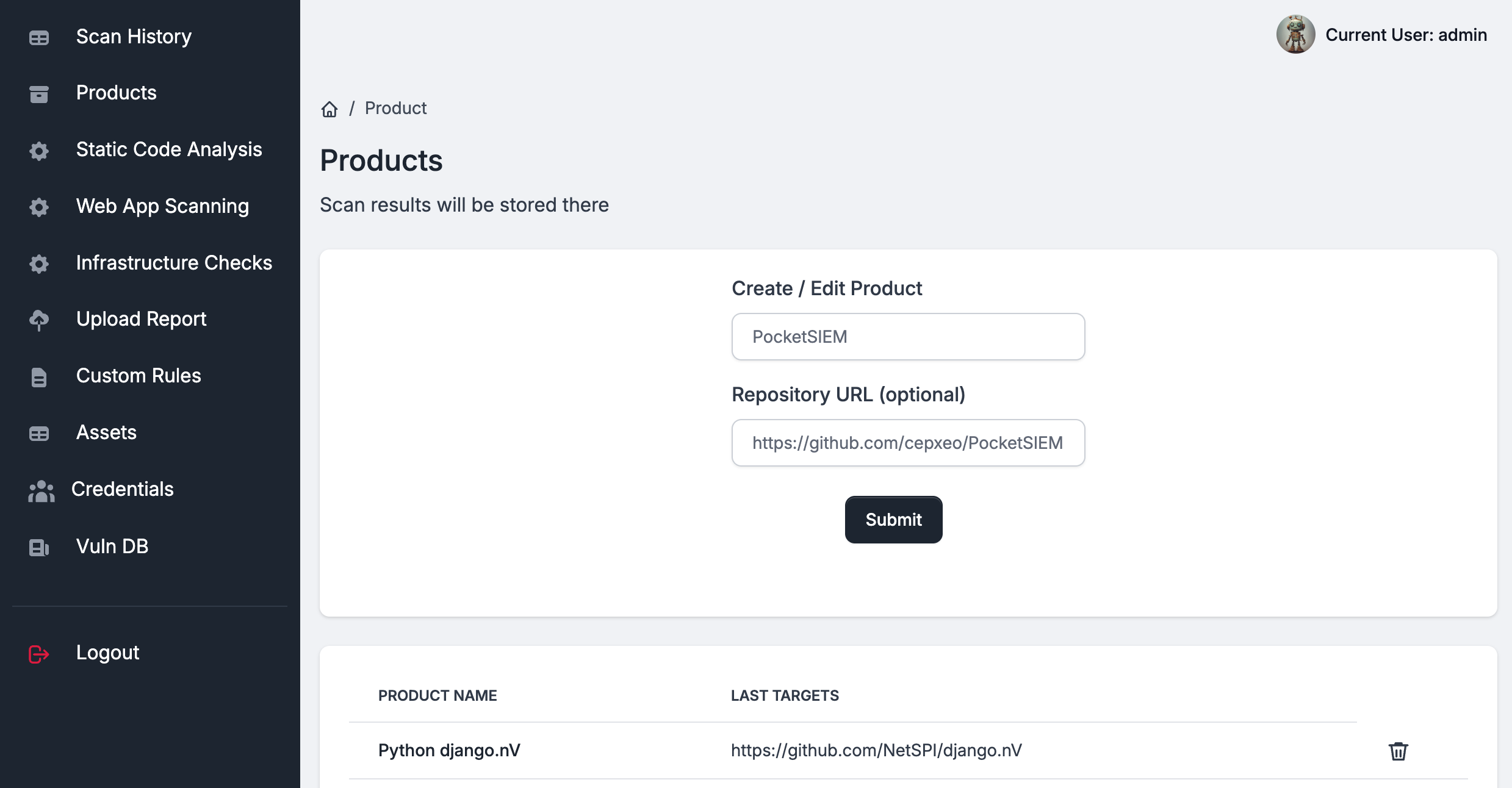Click the django.nV GitHub target URL
Image resolution: width=1512 pixels, height=788 pixels.
click(x=876, y=750)
